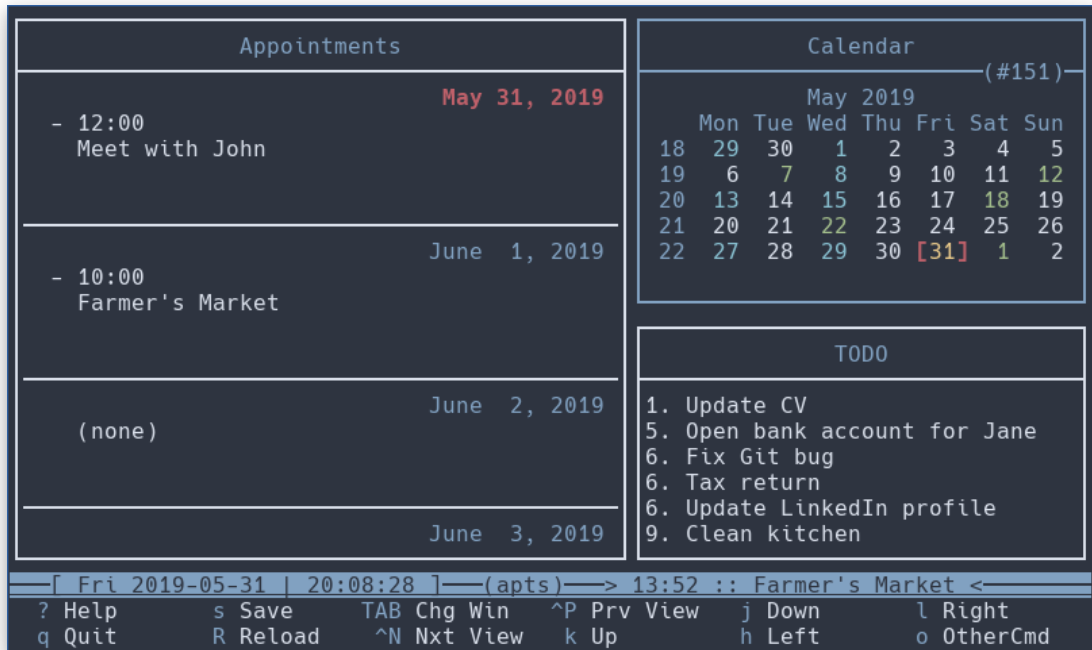This screenshot has width=1092, height=650.
Task: Select highlighted day 31 in calendar
Action: pyautogui.click(x=942, y=252)
